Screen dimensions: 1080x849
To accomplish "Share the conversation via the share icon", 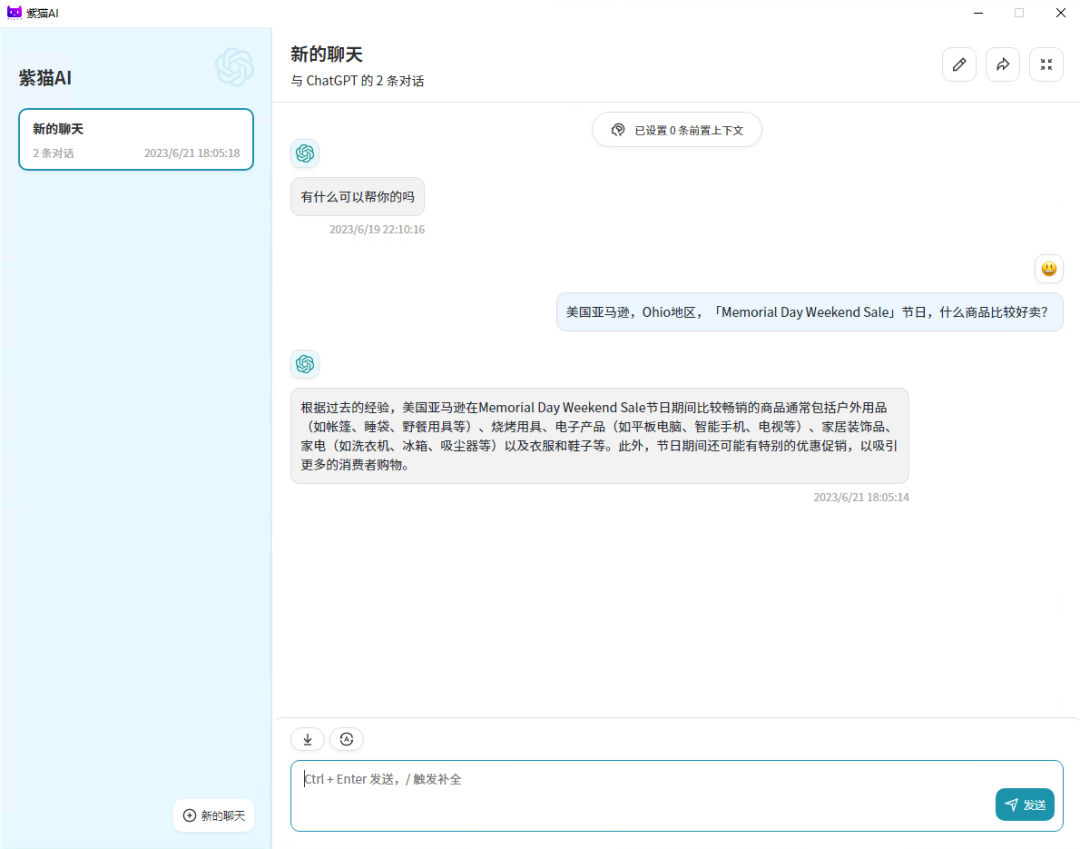I will pyautogui.click(x=1003, y=64).
